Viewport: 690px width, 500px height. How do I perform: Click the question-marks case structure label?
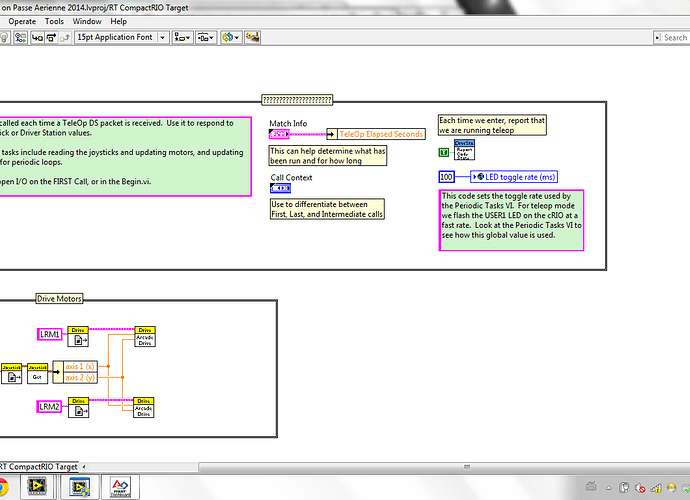297,100
